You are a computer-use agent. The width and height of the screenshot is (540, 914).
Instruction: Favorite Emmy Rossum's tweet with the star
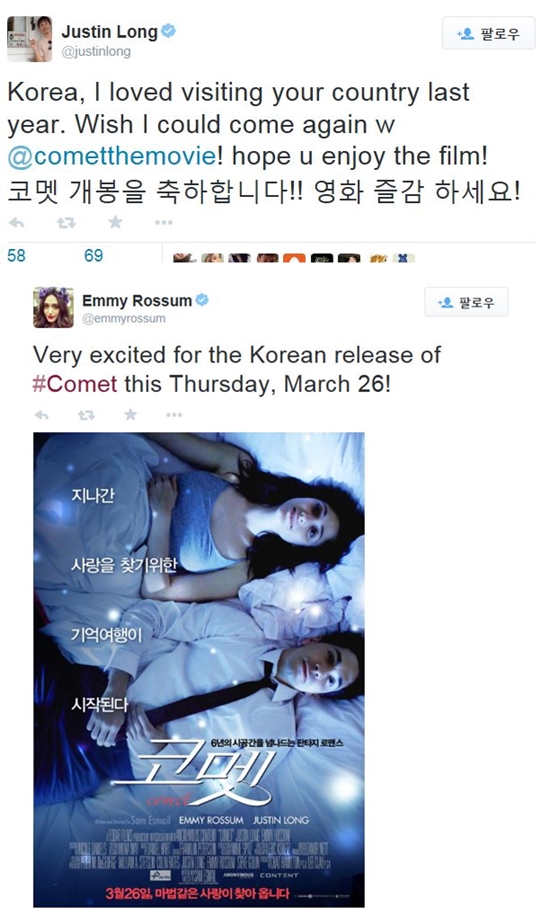click(131, 414)
